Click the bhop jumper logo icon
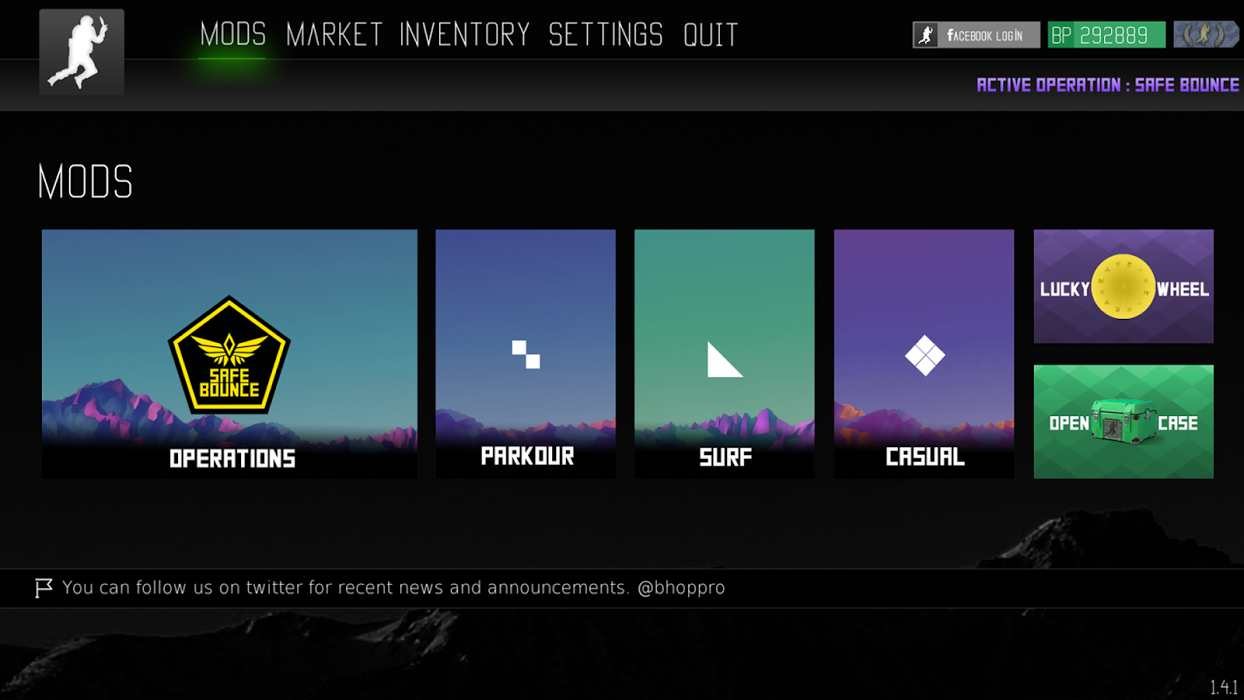This screenshot has width=1244, height=700. coord(82,52)
